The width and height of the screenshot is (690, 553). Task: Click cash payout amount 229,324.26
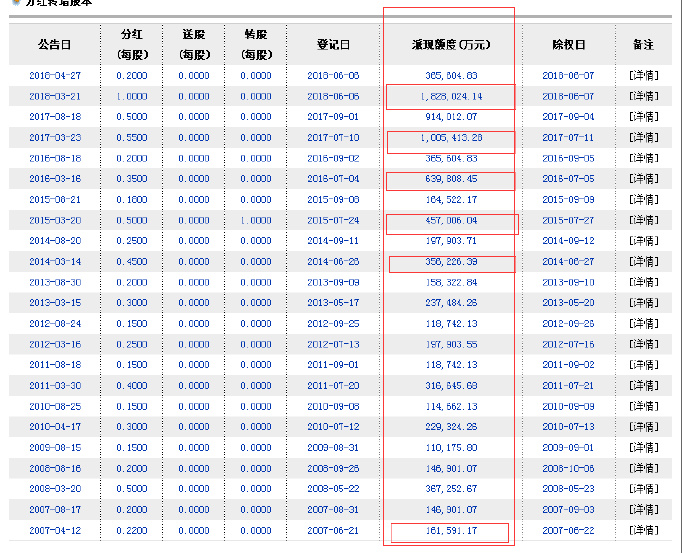[451, 427]
